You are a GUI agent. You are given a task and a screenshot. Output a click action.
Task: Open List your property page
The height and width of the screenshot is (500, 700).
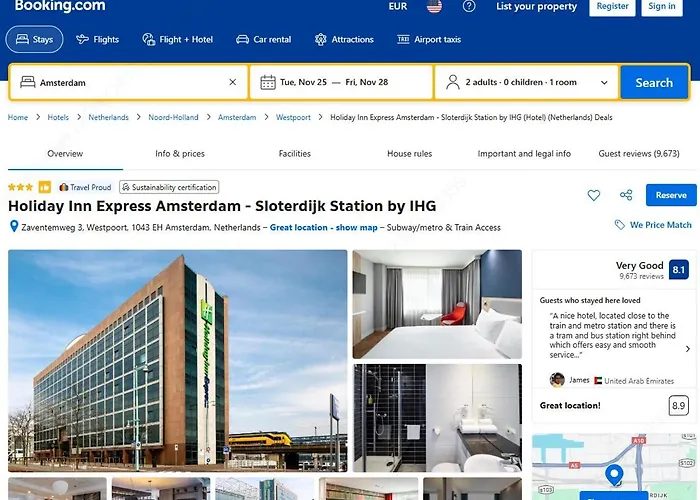536,6
